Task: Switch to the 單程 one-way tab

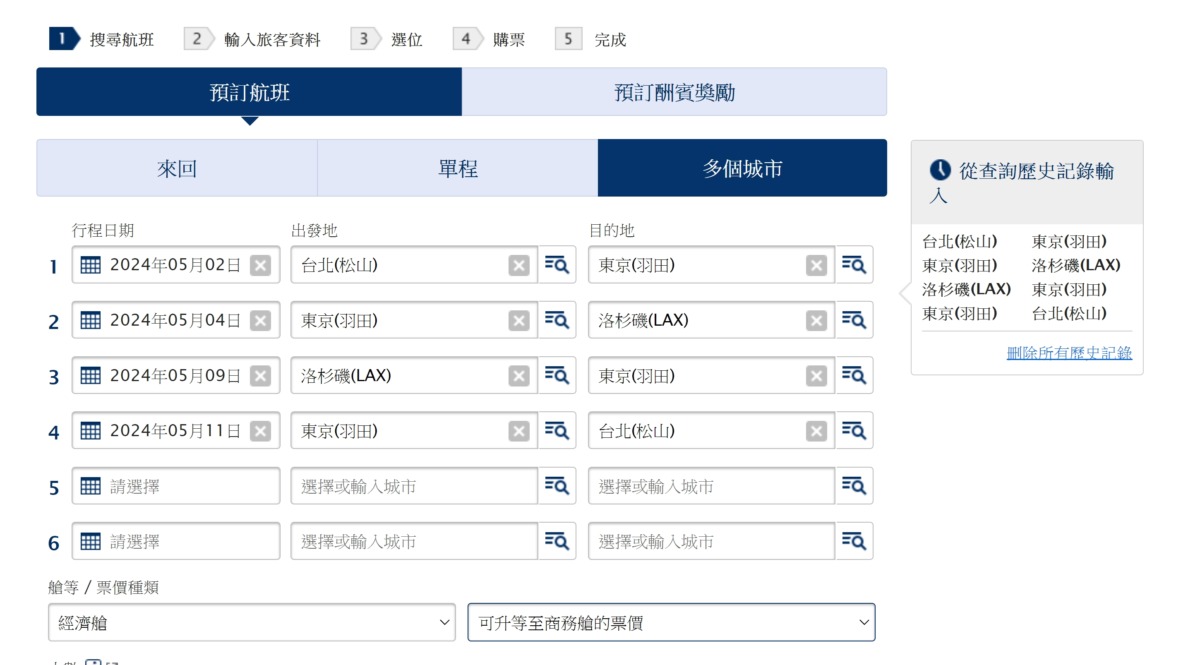Action: point(458,168)
